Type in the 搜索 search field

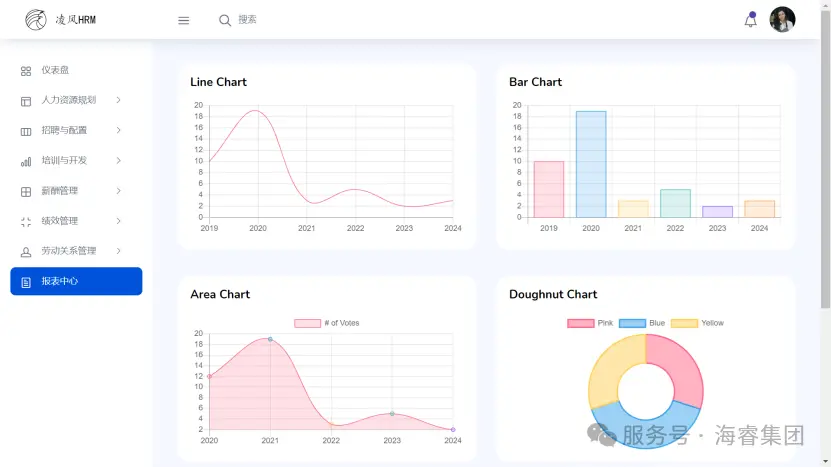(x=300, y=20)
